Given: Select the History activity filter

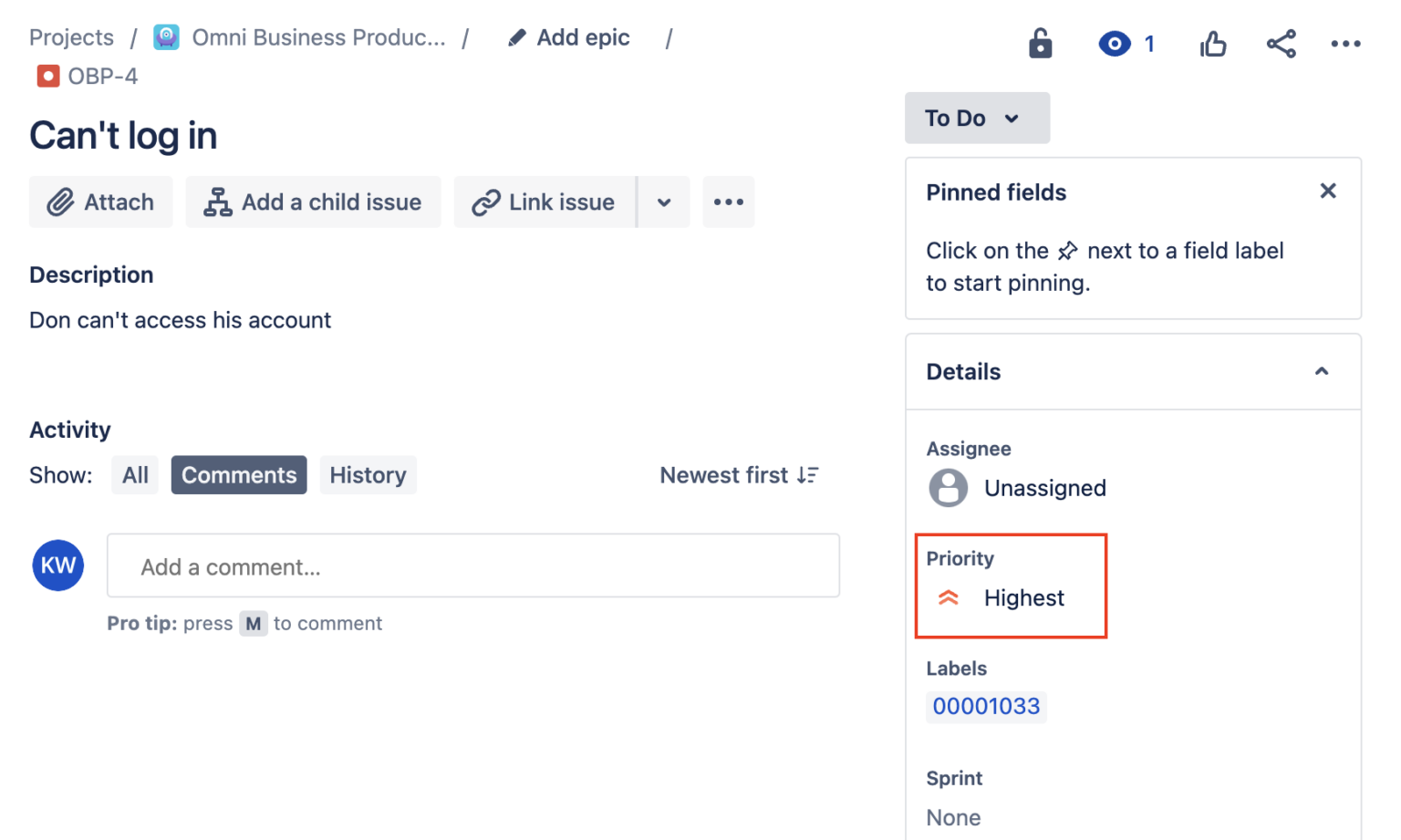Looking at the screenshot, I should point(368,474).
